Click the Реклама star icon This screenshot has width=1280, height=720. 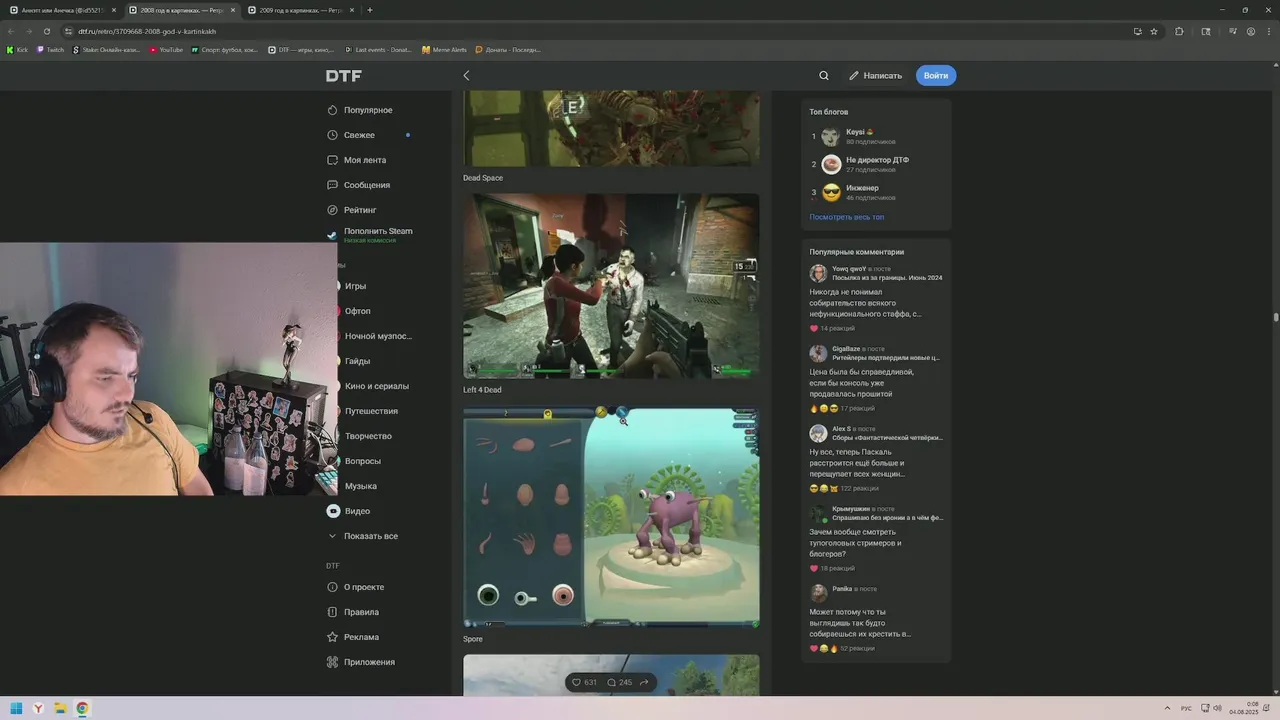(333, 637)
